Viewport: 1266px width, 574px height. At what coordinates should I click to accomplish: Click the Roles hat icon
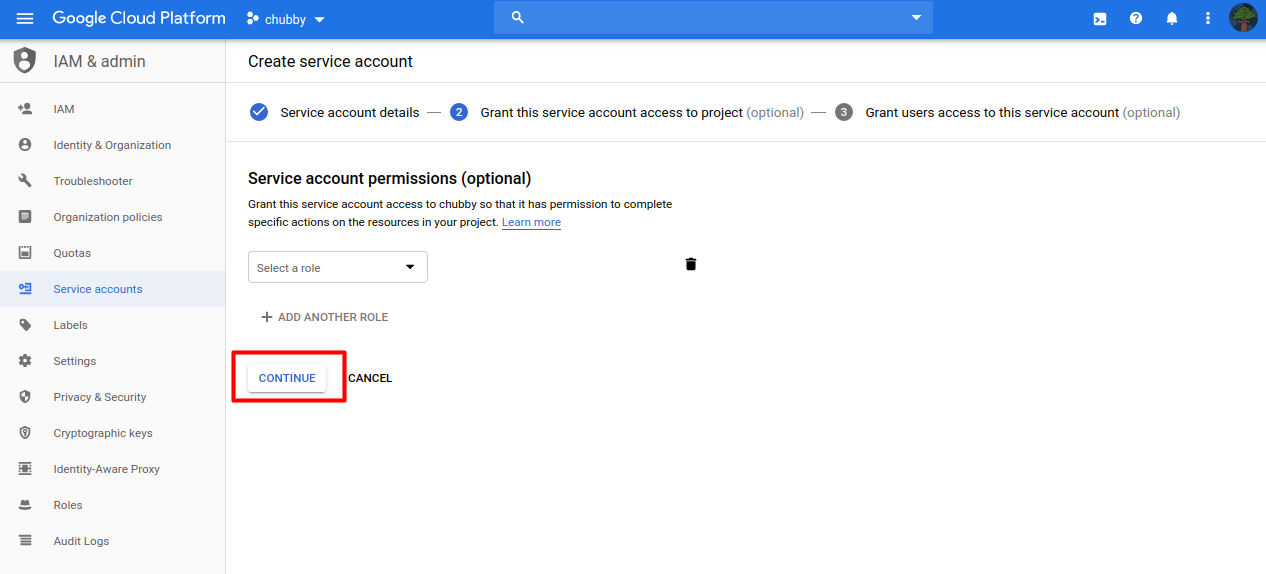tap(25, 505)
